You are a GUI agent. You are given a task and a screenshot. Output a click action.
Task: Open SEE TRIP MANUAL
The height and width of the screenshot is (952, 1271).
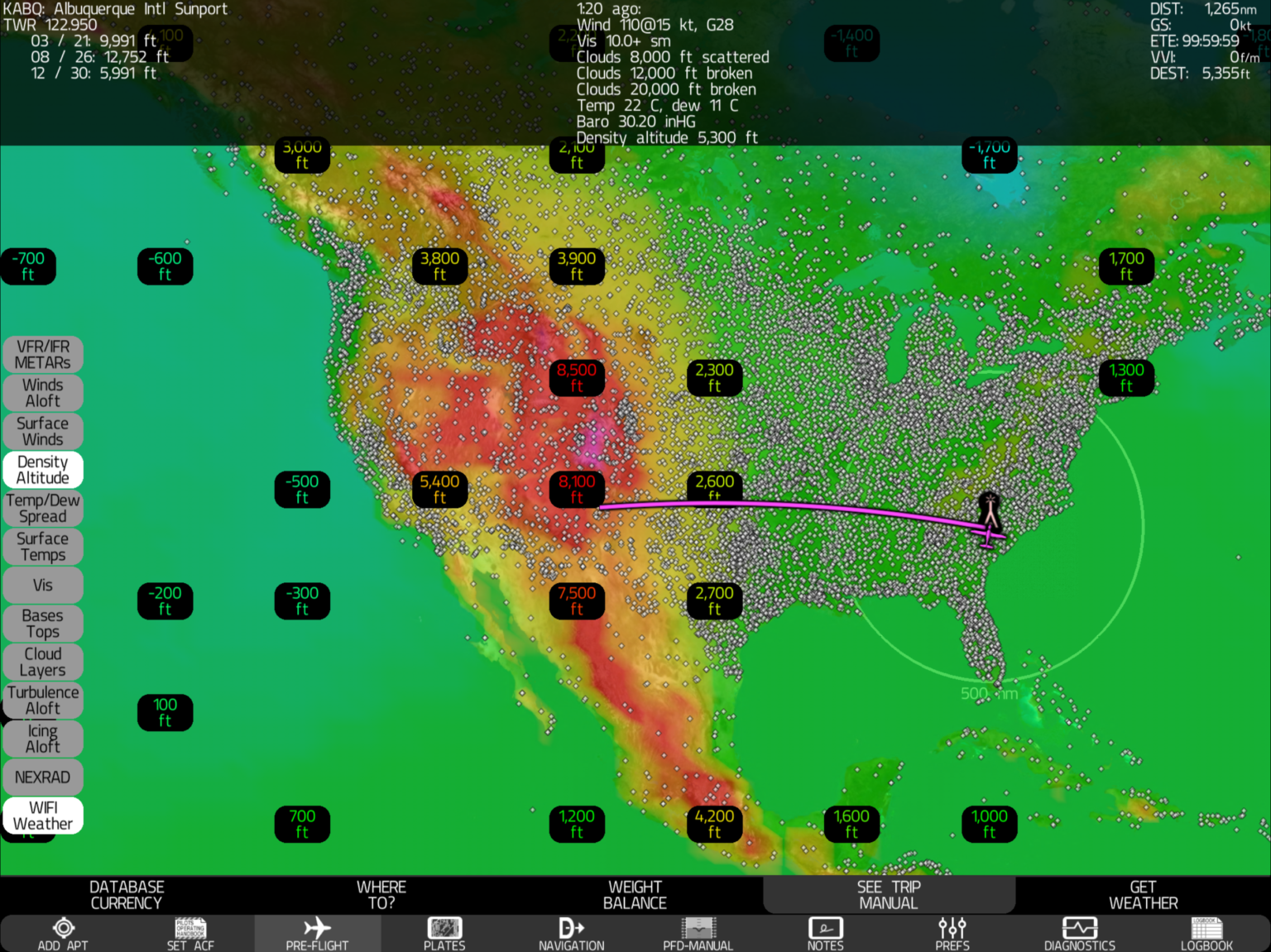[x=889, y=894]
